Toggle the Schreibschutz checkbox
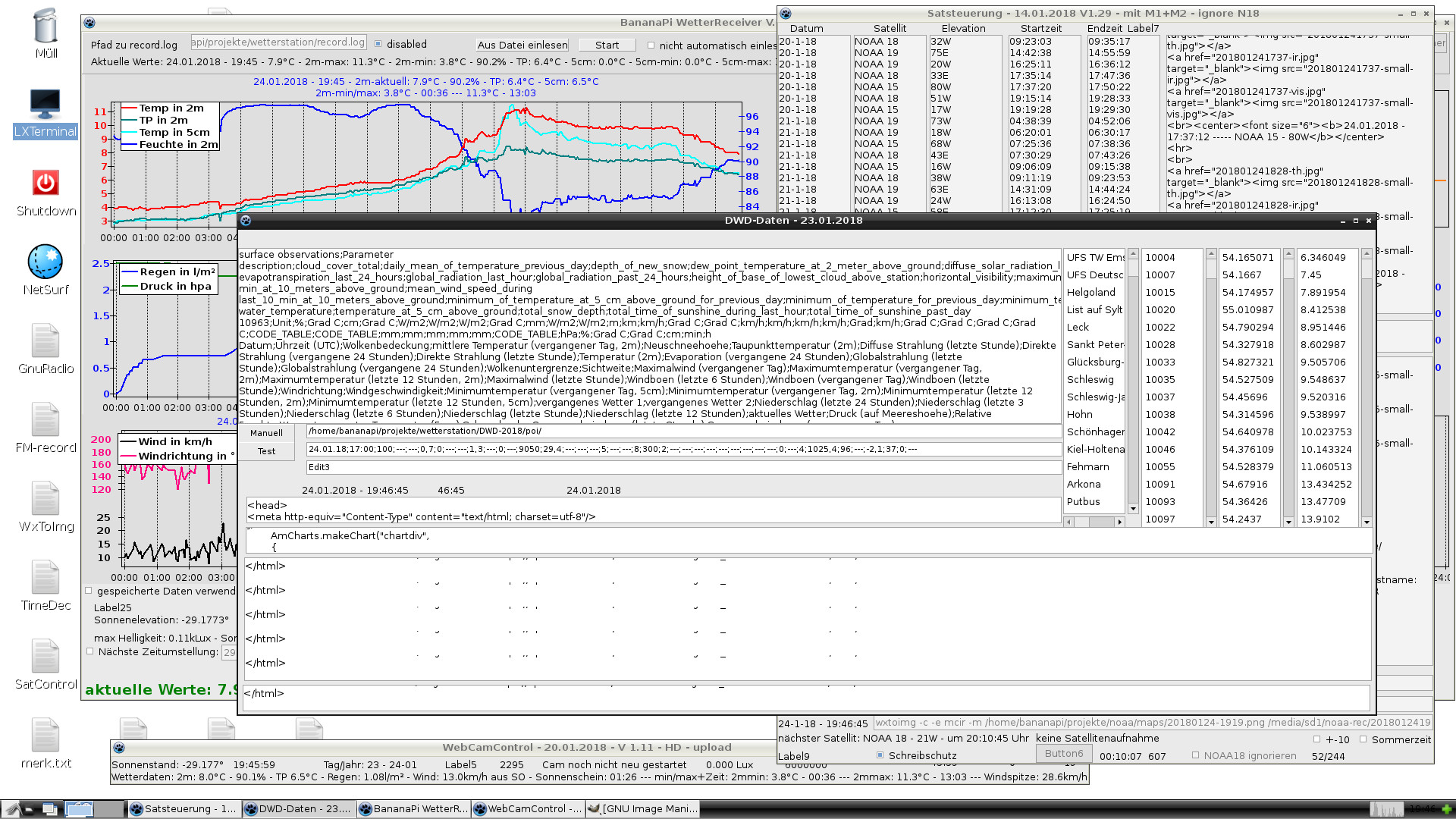The image size is (1456, 819). click(x=880, y=755)
